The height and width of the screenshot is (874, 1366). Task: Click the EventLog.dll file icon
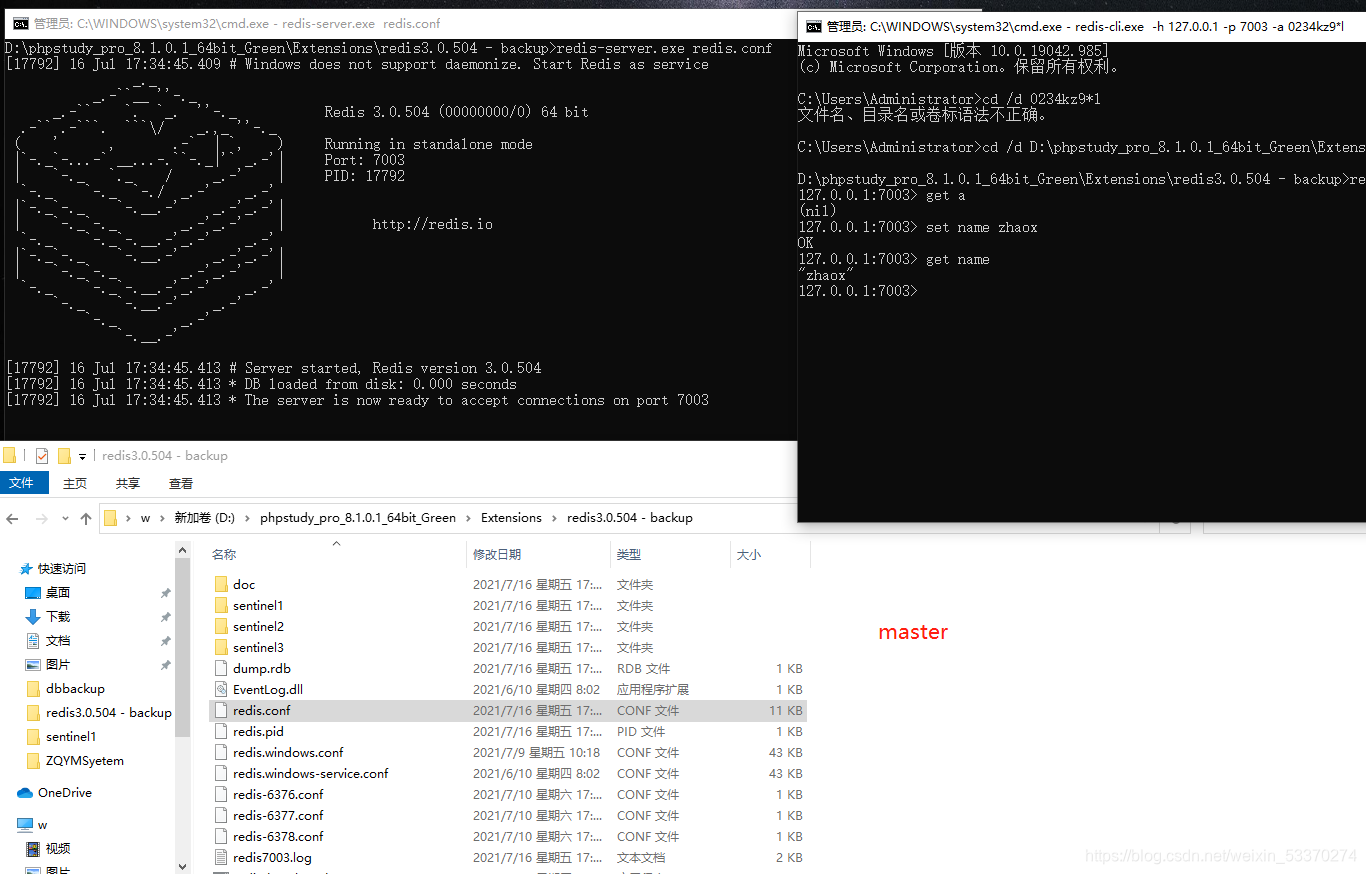tap(221, 689)
